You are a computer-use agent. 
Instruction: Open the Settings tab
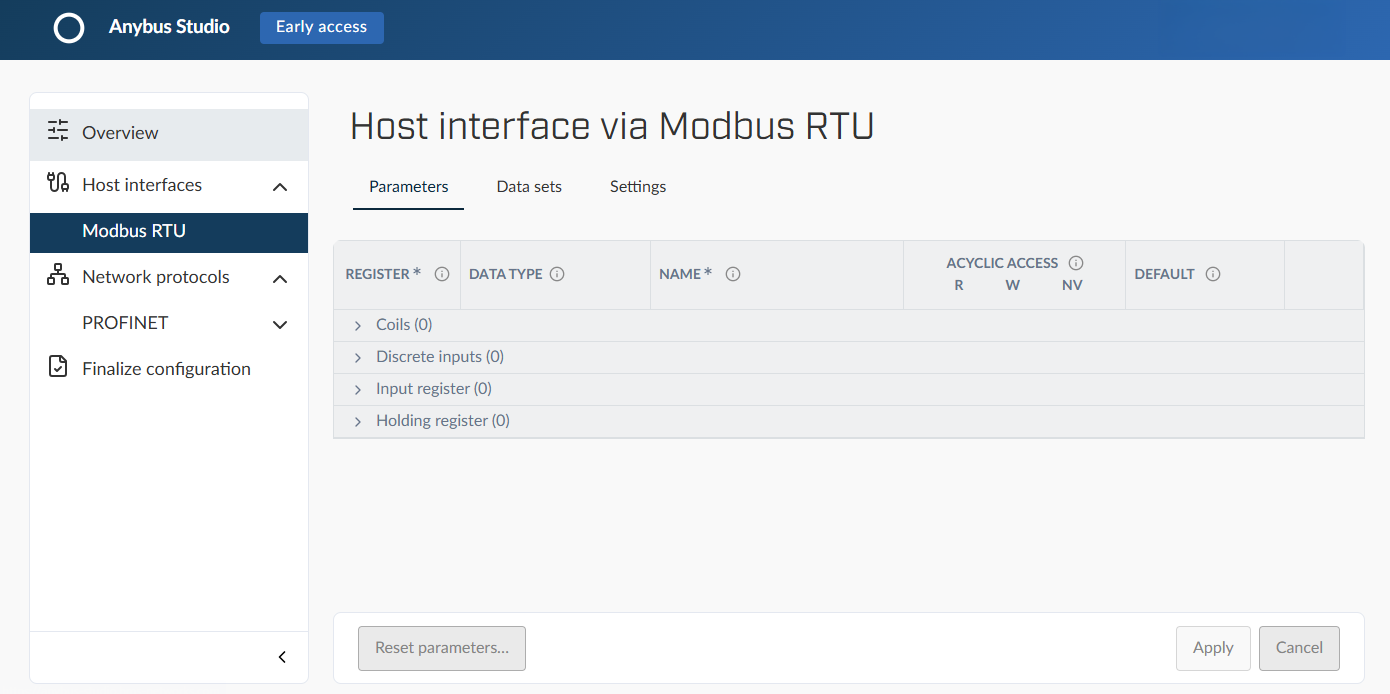638,187
